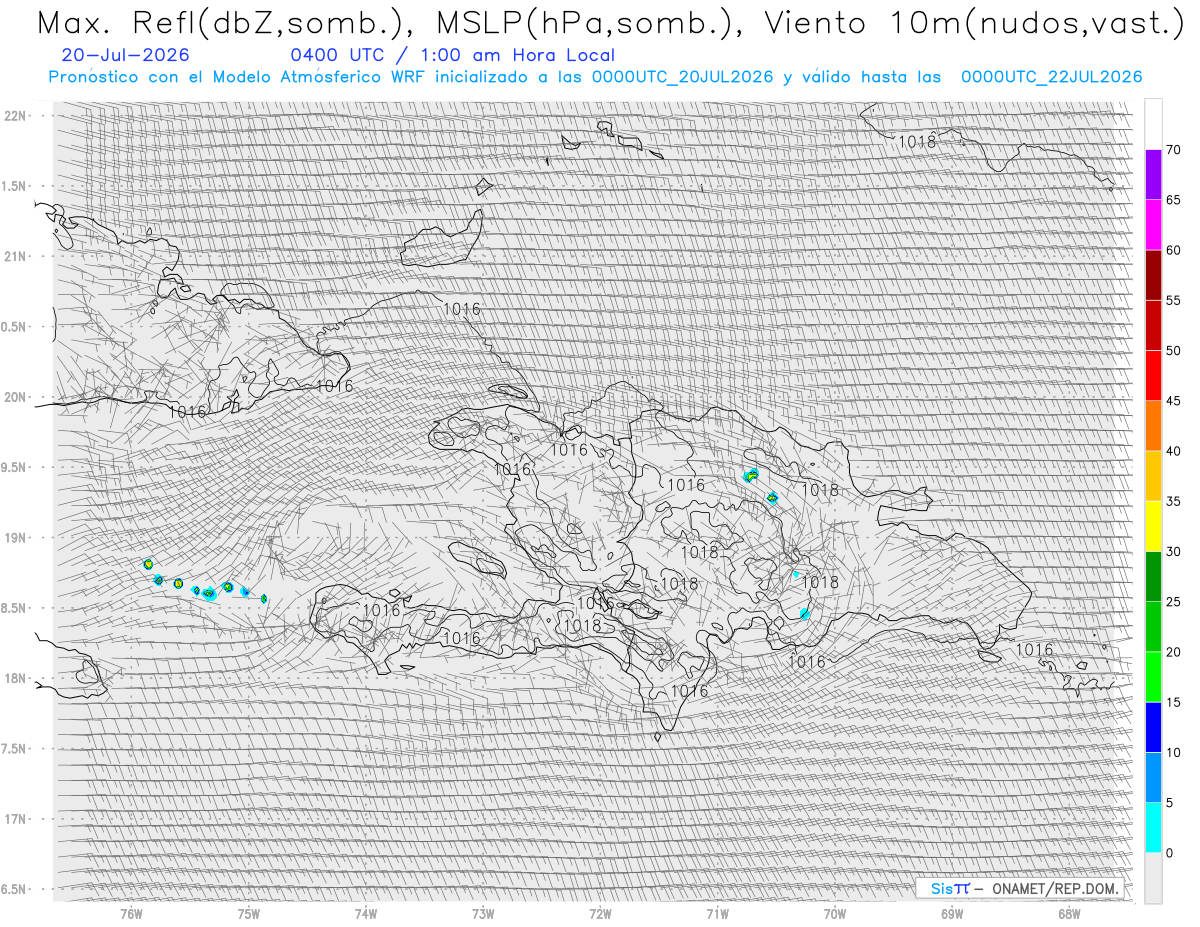Click the dark blue 10–15 dBZ colorbar swatch

[x=1153, y=727]
